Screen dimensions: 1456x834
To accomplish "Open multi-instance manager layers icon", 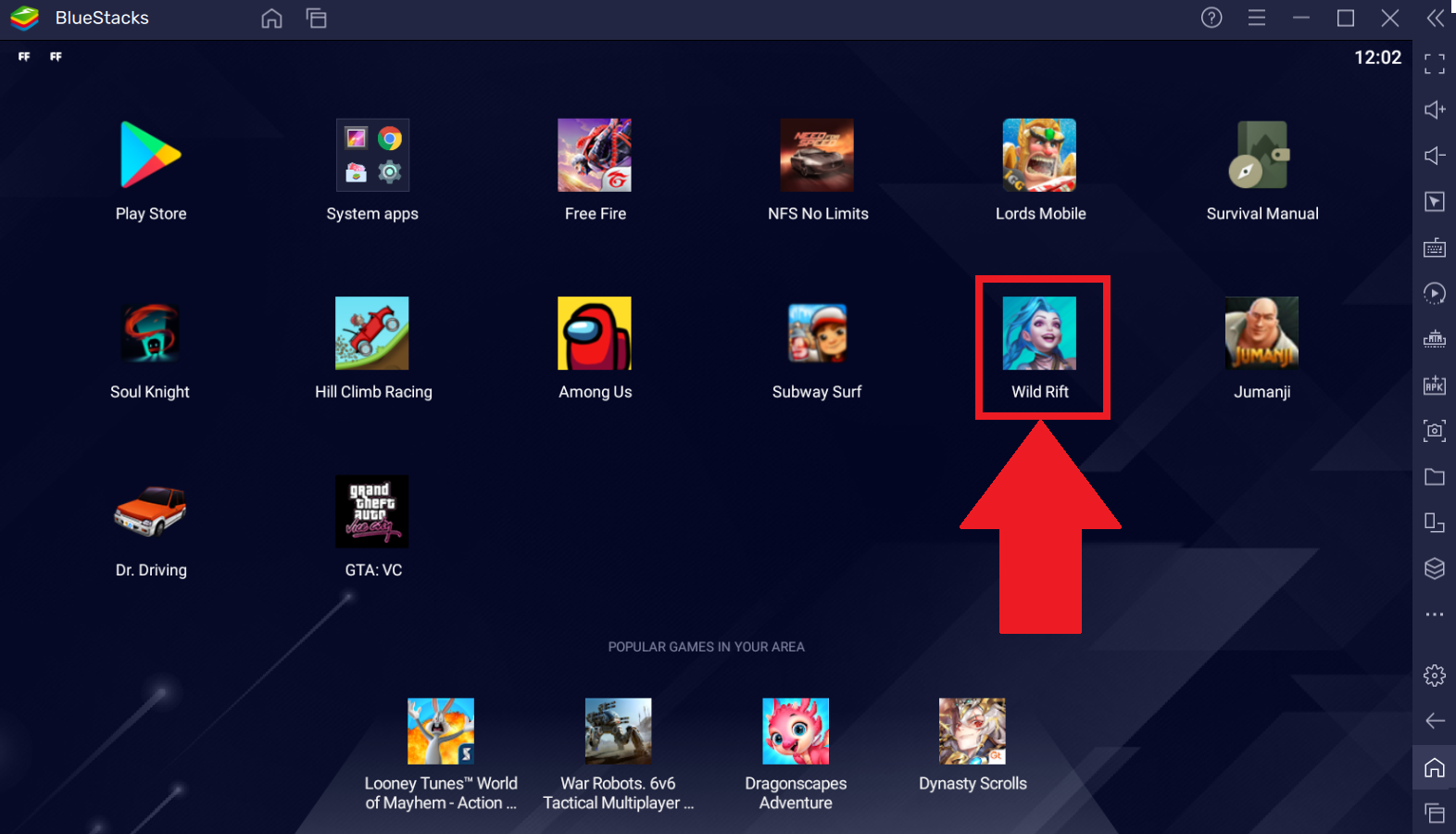I will click(1435, 568).
